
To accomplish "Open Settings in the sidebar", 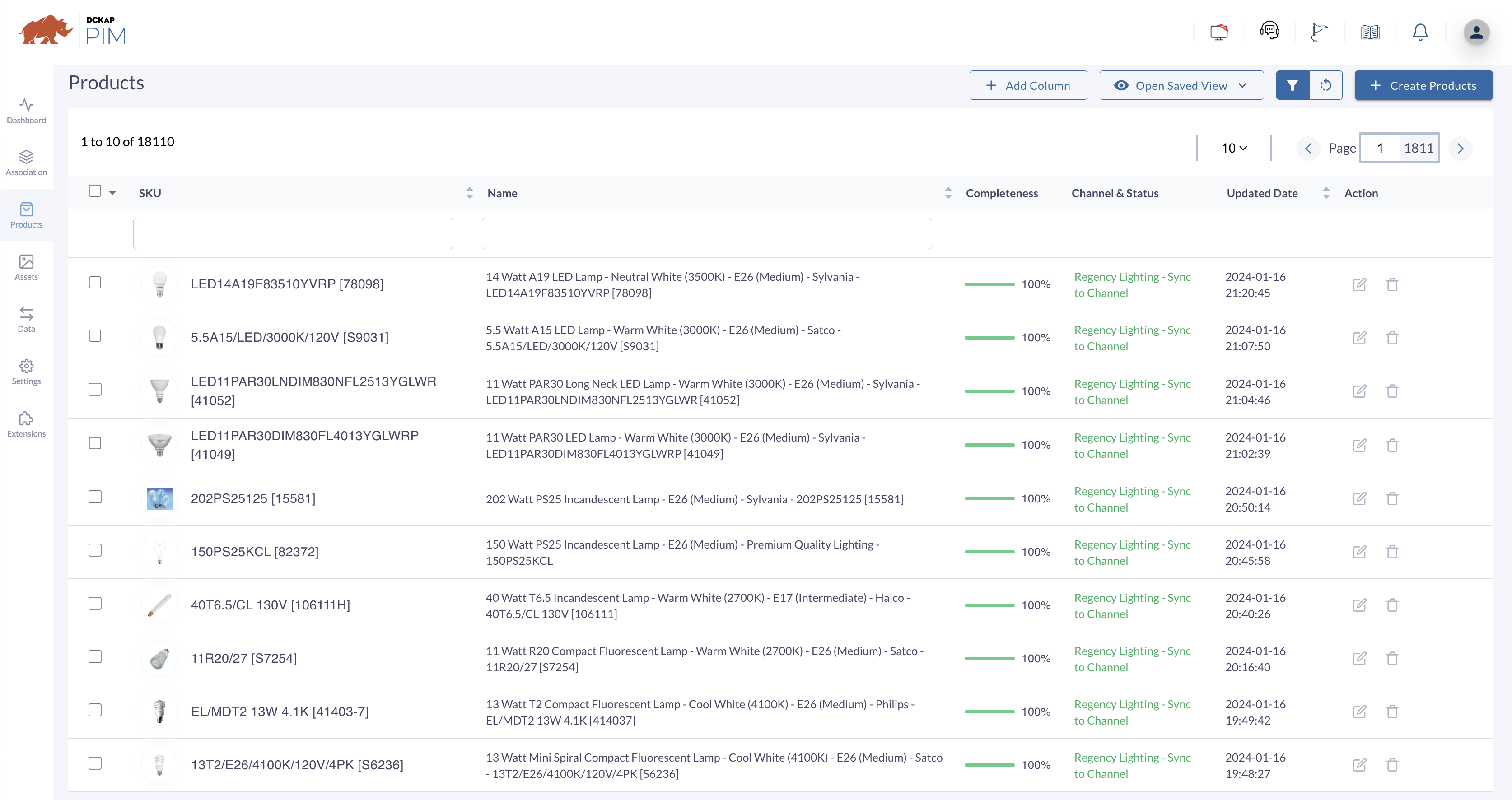I will pos(26,372).
